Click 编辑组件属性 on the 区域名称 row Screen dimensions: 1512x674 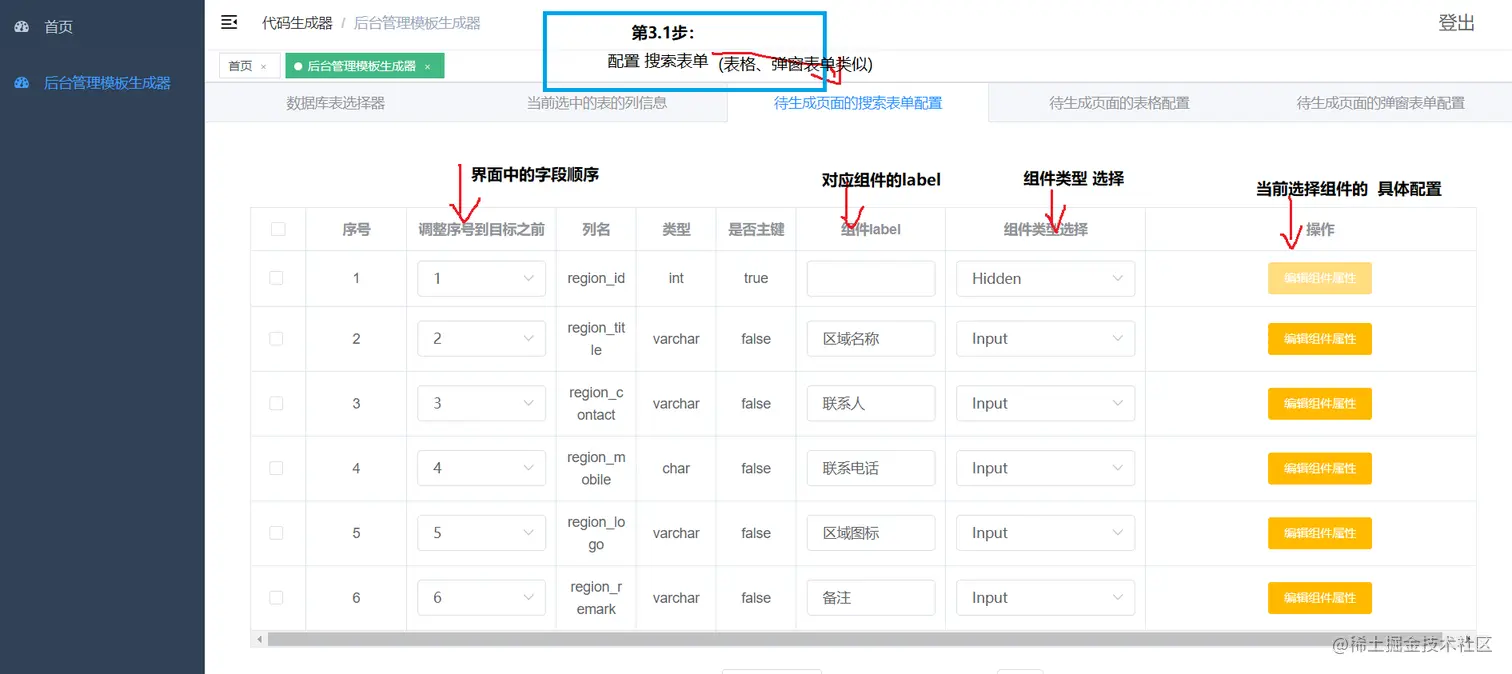click(1319, 338)
